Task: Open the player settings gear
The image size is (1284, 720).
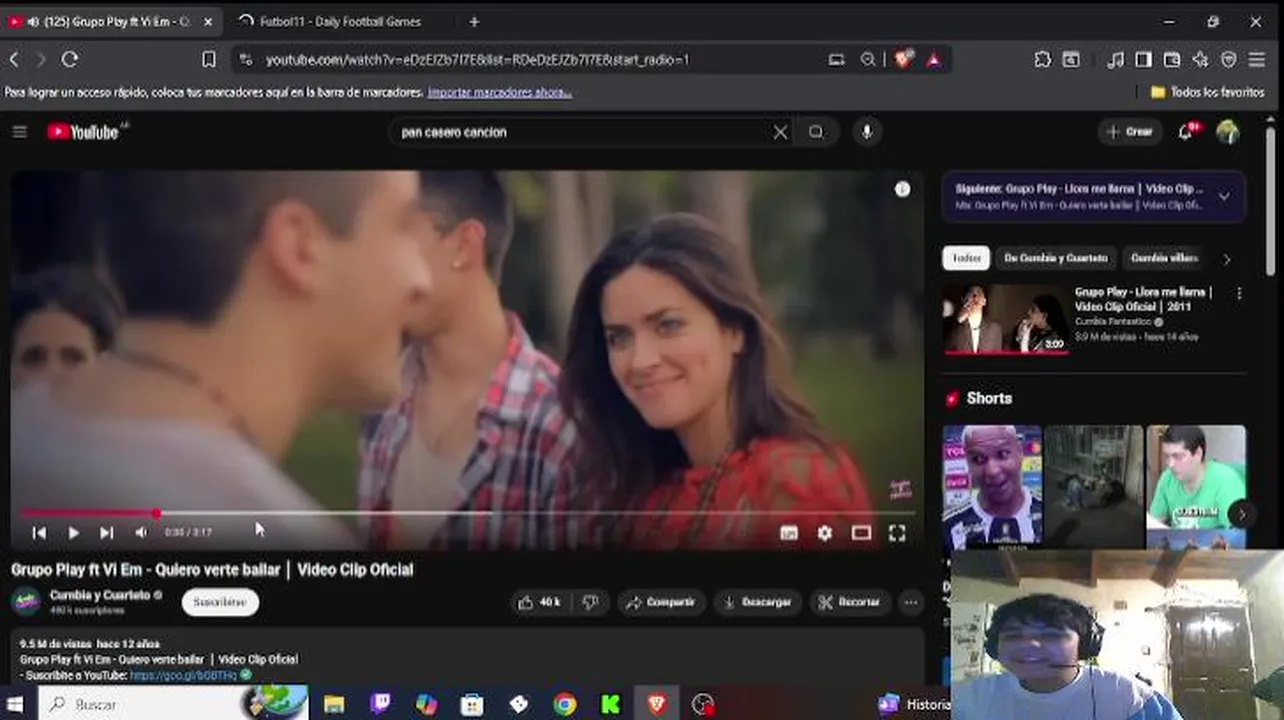Action: click(x=824, y=533)
